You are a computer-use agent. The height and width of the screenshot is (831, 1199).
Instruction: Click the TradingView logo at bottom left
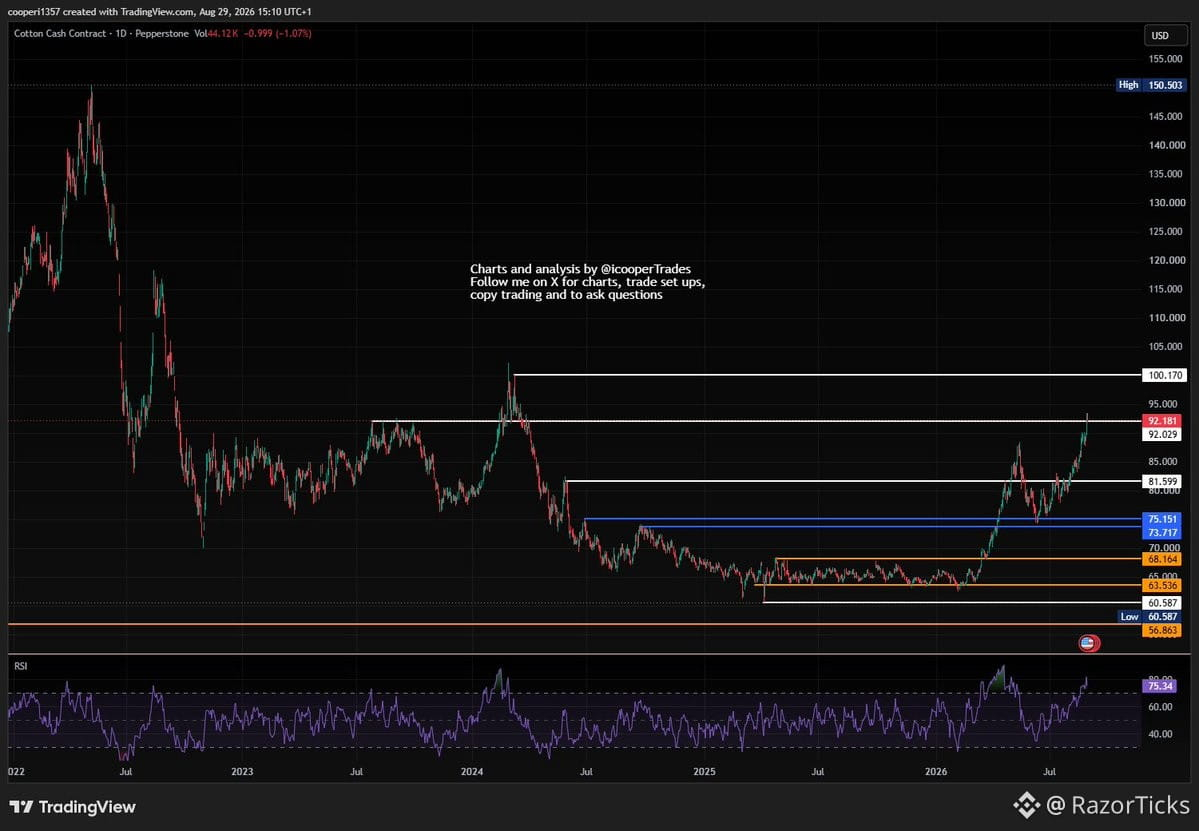click(73, 807)
